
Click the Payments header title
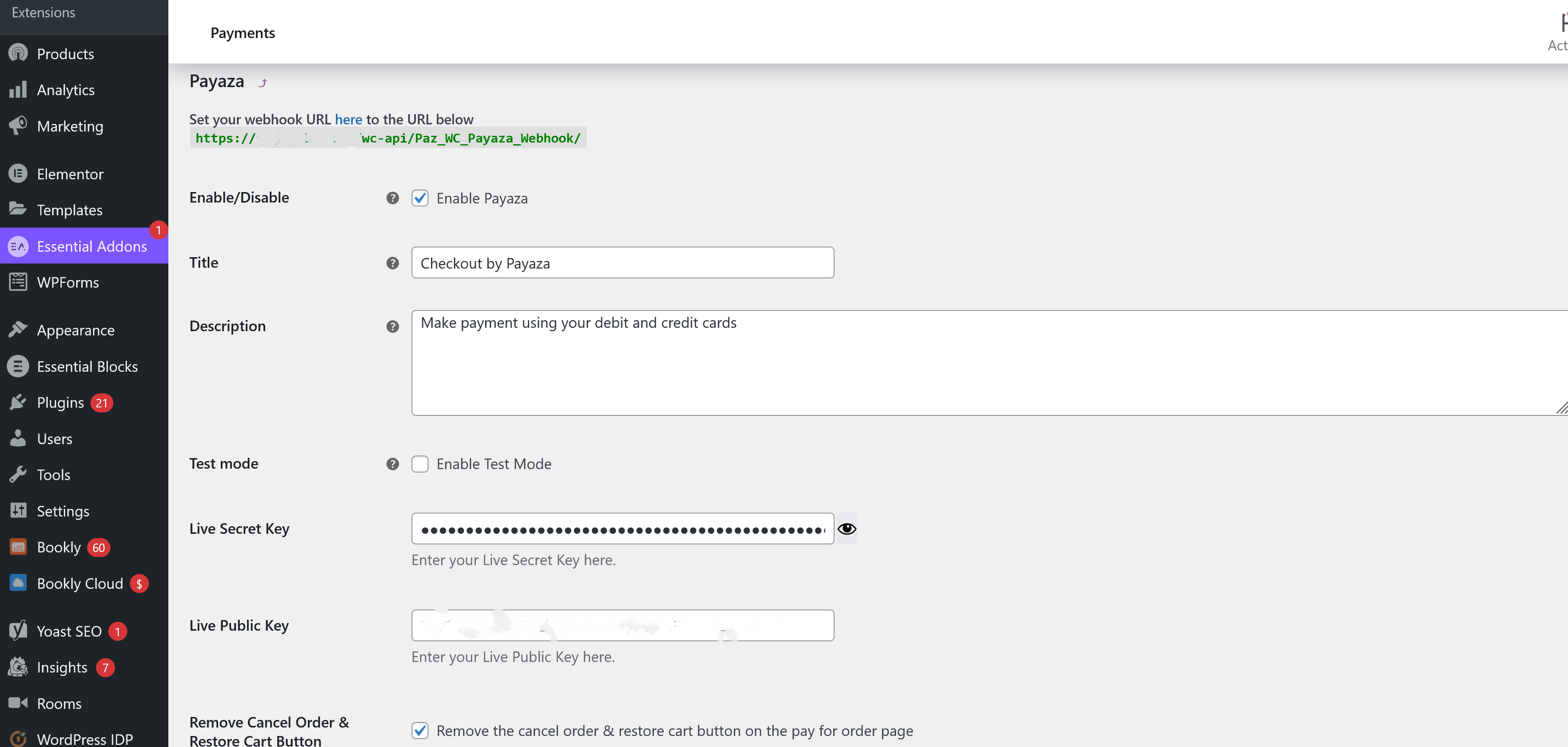click(x=242, y=33)
